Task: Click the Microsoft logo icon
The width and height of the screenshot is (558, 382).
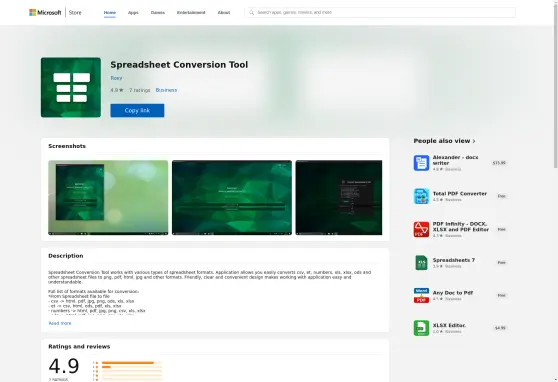Action: [32, 12]
